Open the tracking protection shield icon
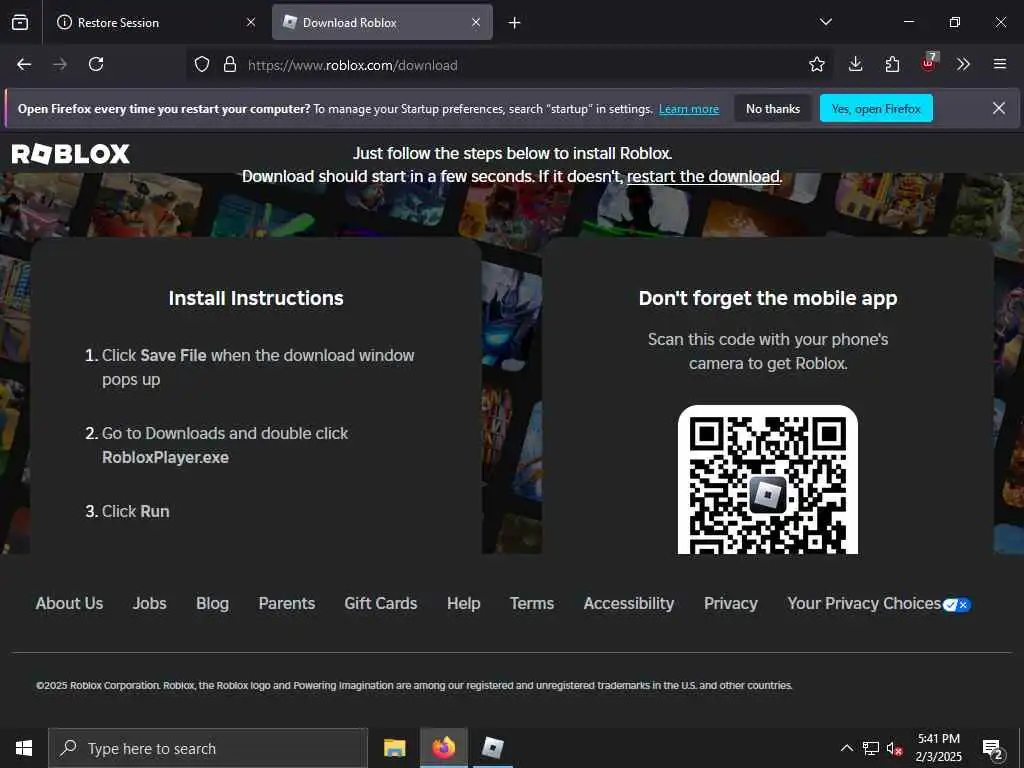The width and height of the screenshot is (1024, 768). tap(202, 64)
